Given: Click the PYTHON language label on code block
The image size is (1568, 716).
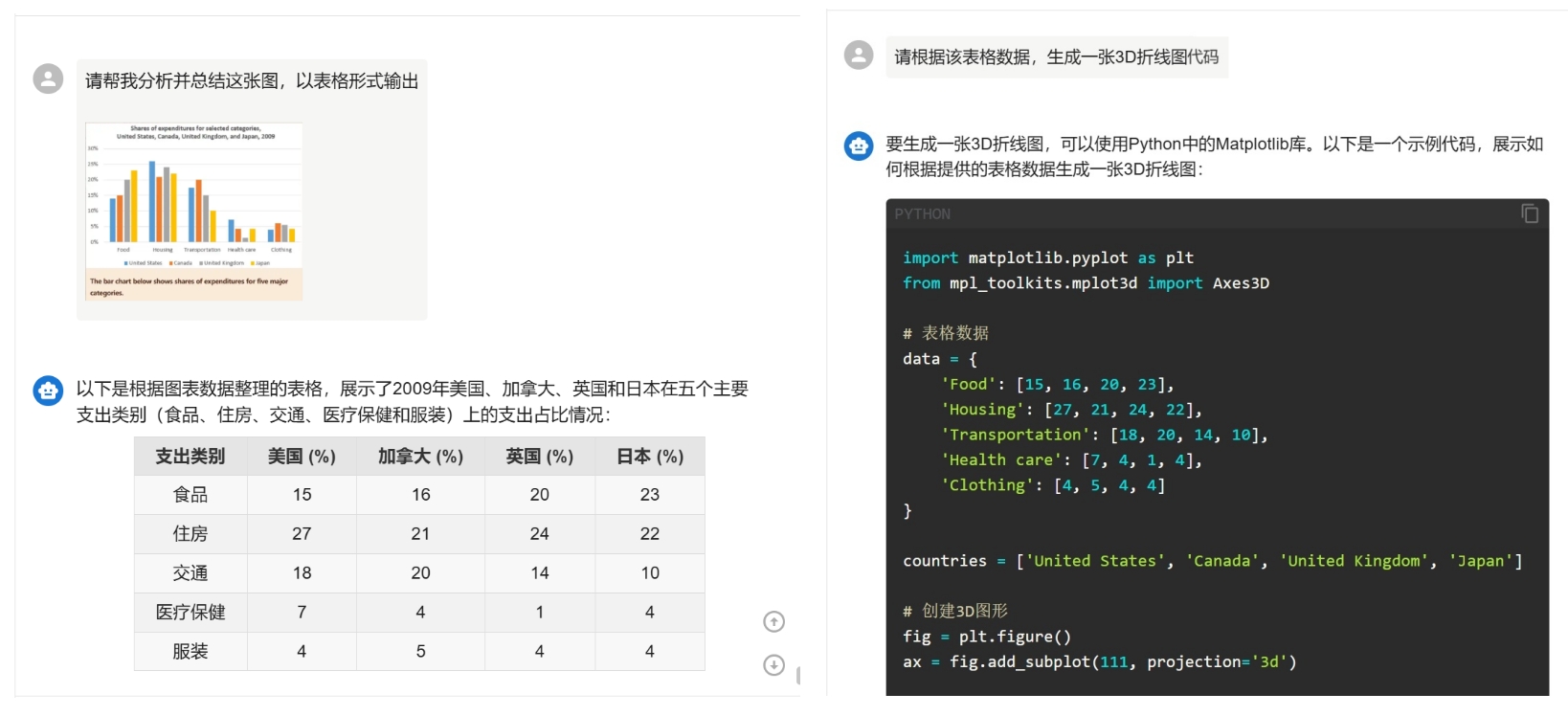Looking at the screenshot, I should click(923, 214).
